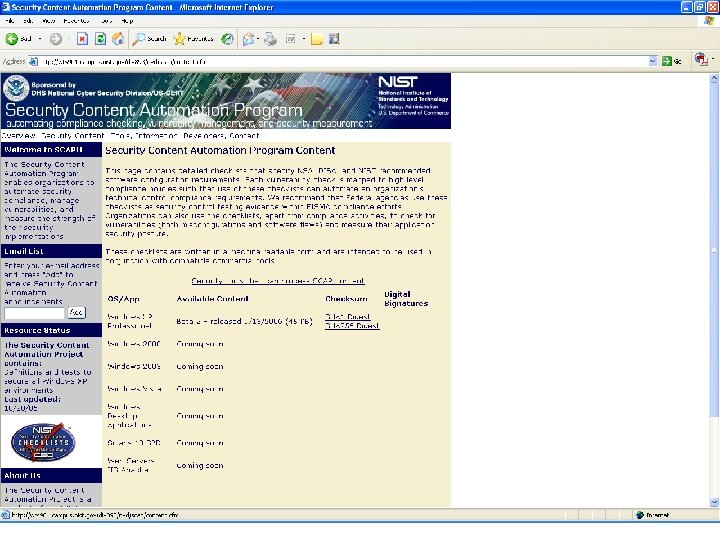
Task: Open the Help menu
Action: [127, 21]
